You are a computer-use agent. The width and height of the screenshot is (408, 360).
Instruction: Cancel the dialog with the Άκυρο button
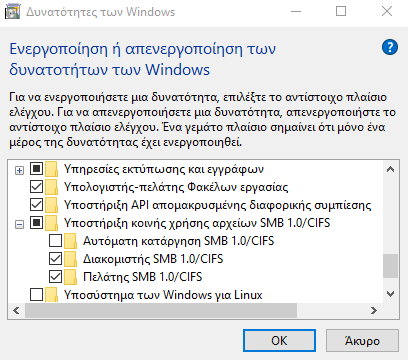pos(362,341)
